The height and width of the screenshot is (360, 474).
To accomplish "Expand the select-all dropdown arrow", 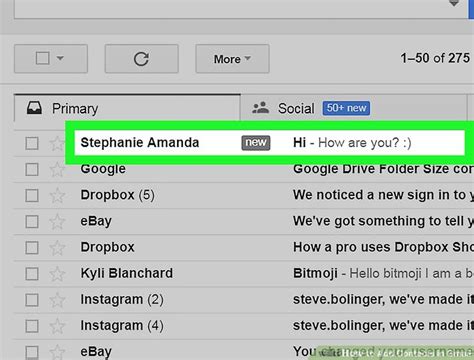I will click(x=60, y=58).
